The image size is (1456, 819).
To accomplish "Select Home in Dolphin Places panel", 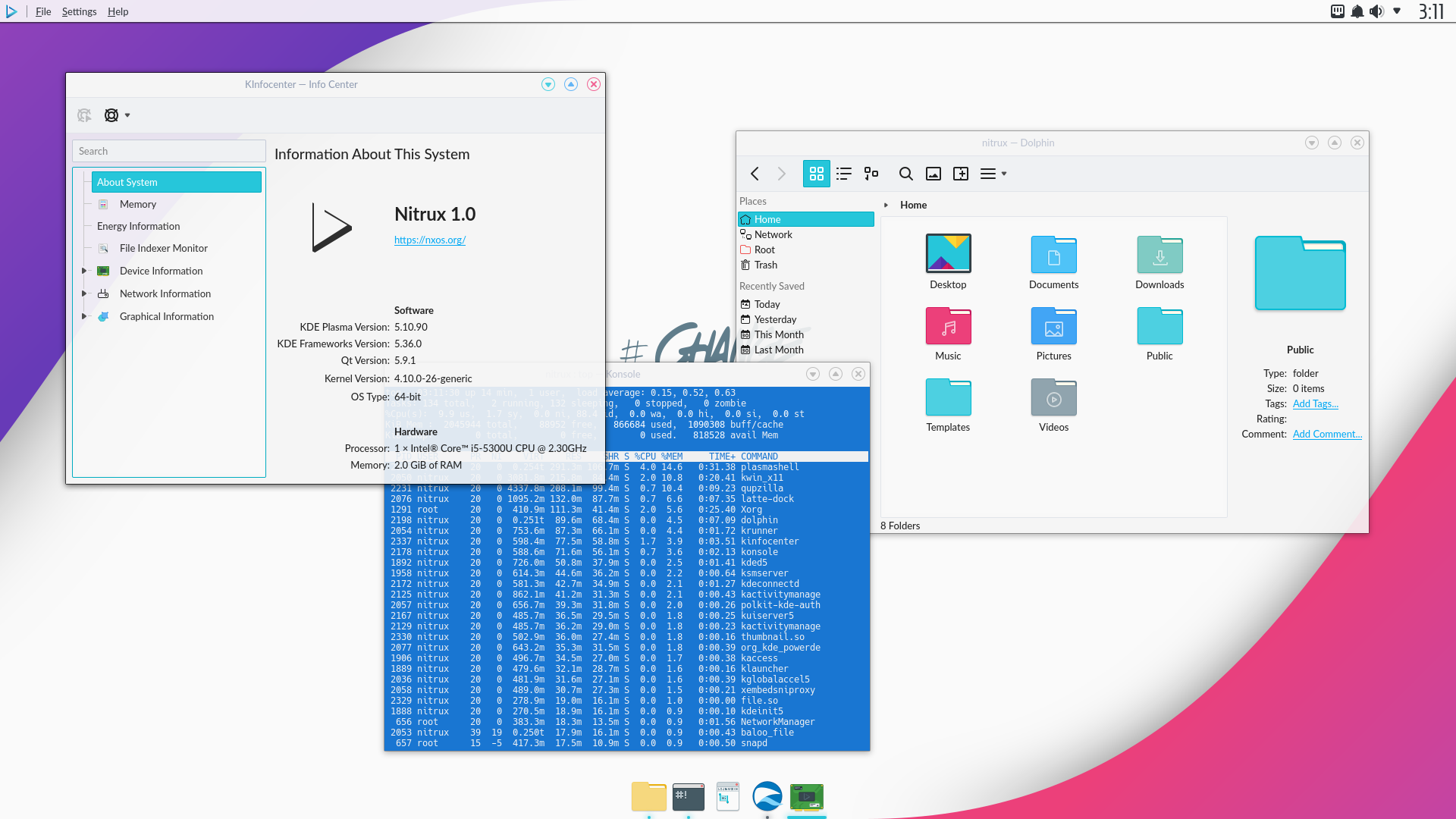I will 806,219.
